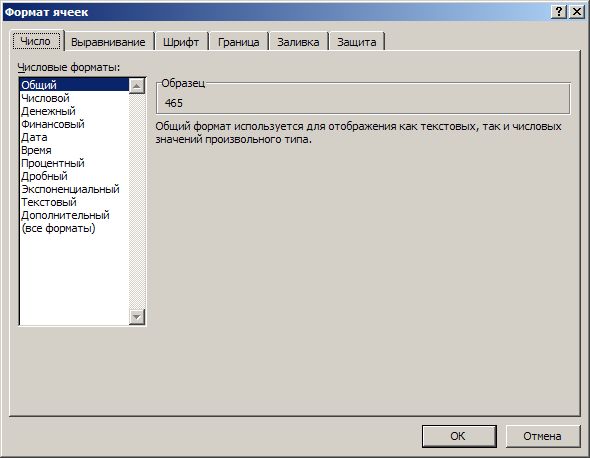This screenshot has height=458, width=590.
Task: Click the list scrollbar down arrow
Action: [137, 317]
